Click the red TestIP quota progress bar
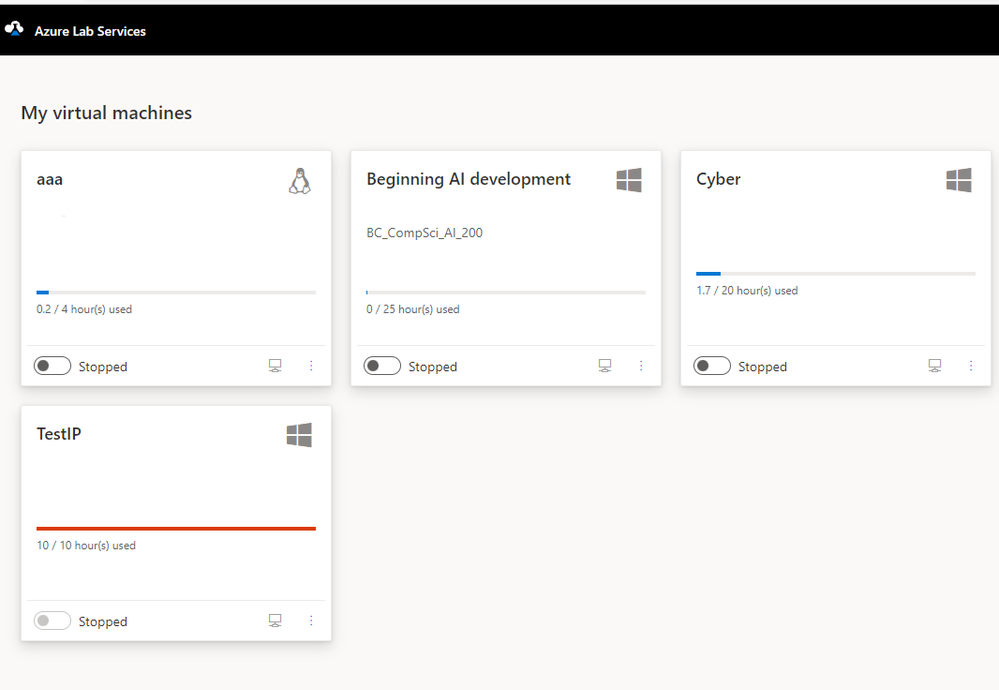Screen dimensions: 999x690 (176, 528)
